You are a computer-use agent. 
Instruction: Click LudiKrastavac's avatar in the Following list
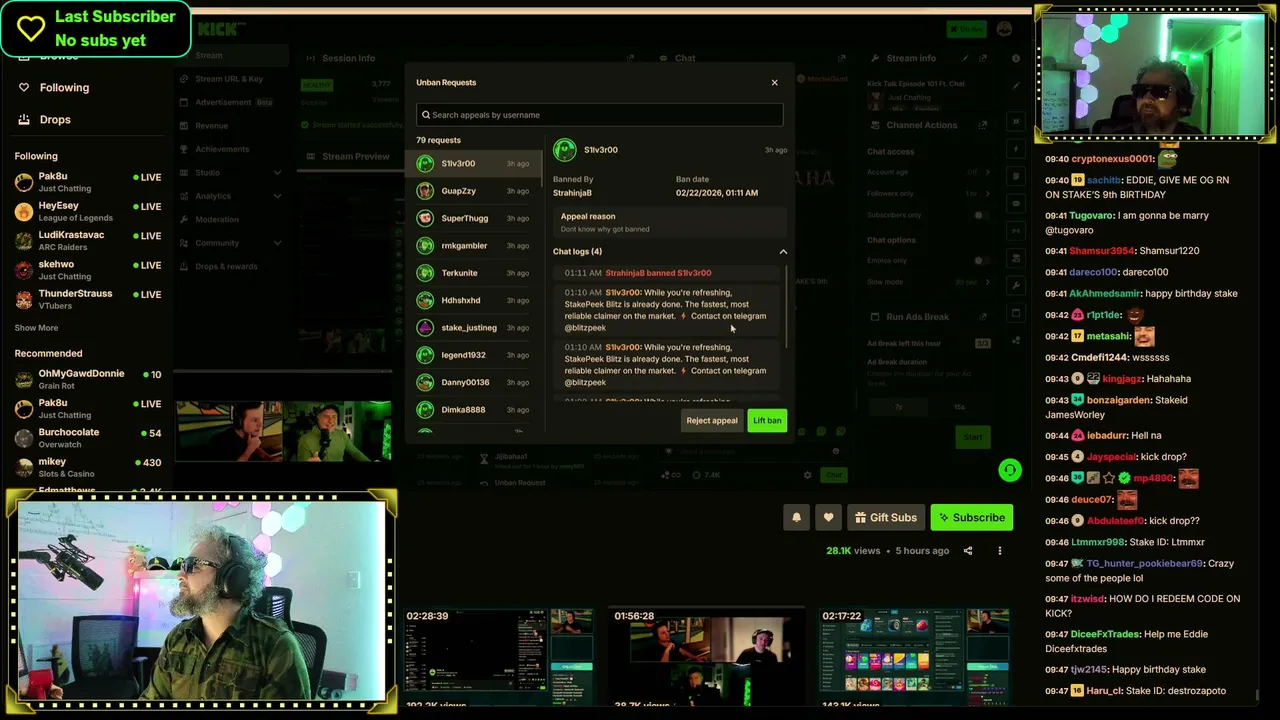point(24,240)
